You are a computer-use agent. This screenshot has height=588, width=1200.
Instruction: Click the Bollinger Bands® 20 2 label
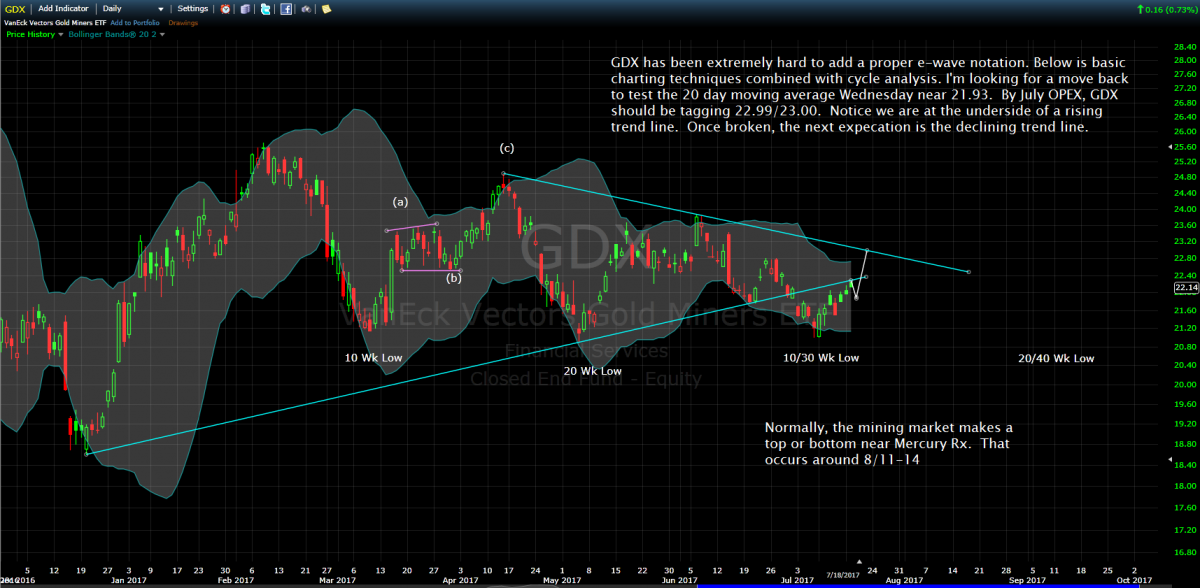[112, 34]
